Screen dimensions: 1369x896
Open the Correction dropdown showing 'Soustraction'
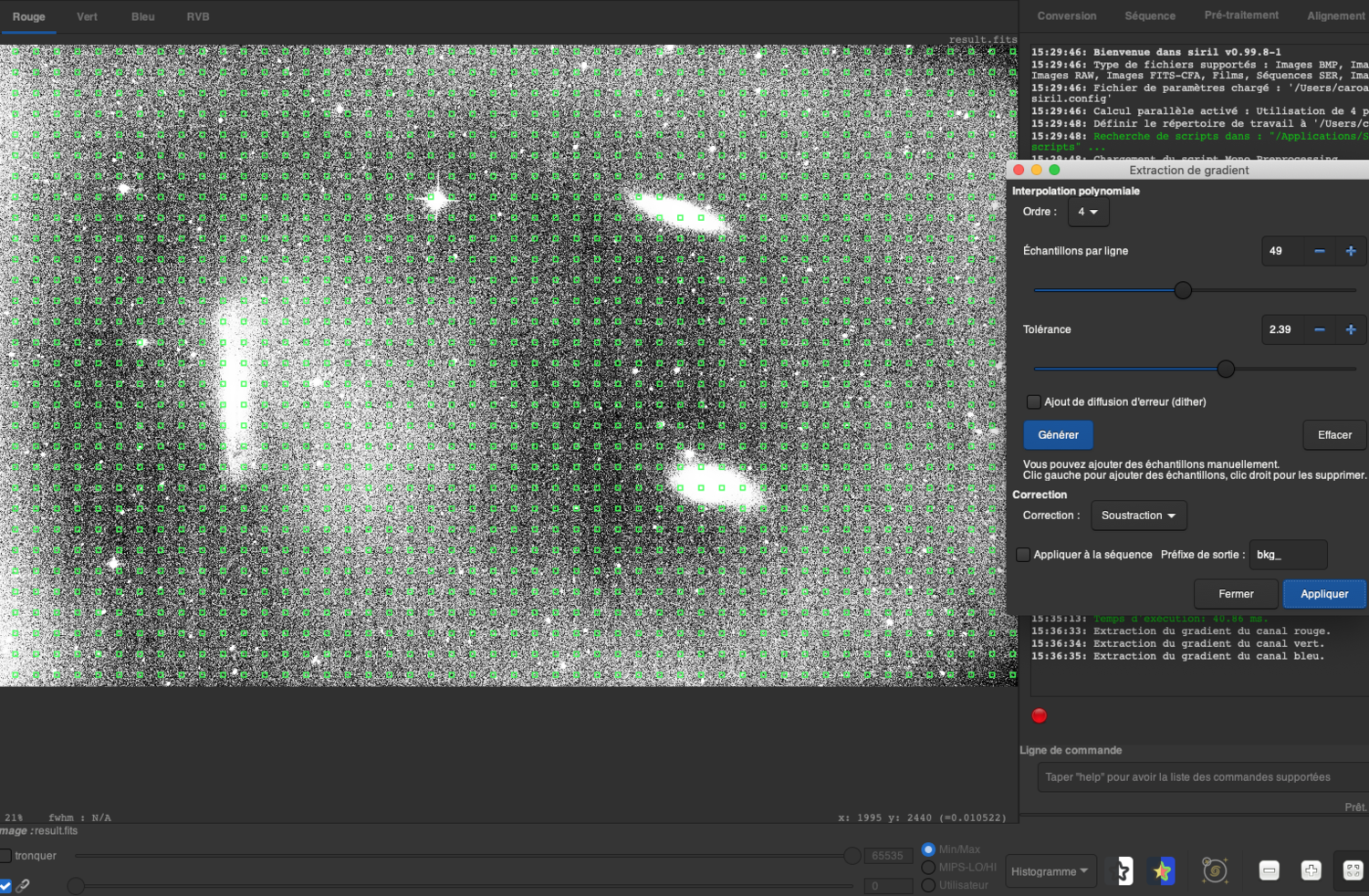(x=1138, y=515)
